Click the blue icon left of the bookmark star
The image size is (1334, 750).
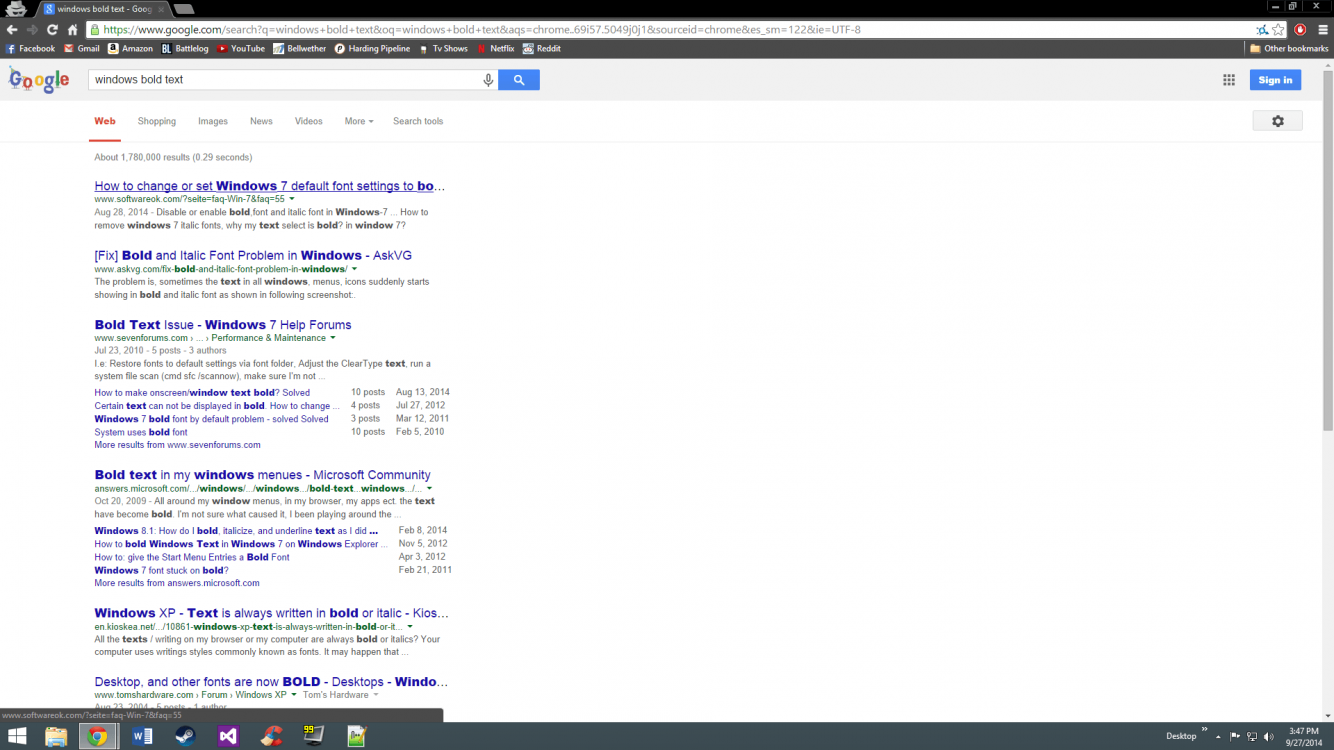1262,30
